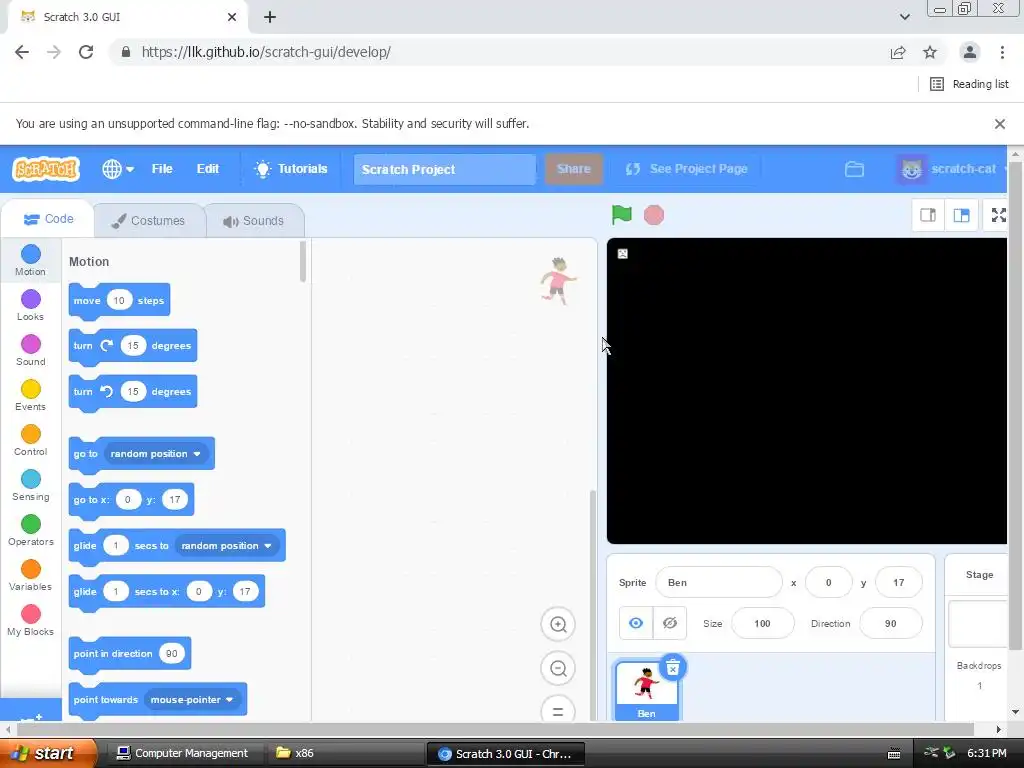This screenshot has height=768, width=1024.
Task: Switch to Computer Management taskbar window
Action: click(x=184, y=753)
